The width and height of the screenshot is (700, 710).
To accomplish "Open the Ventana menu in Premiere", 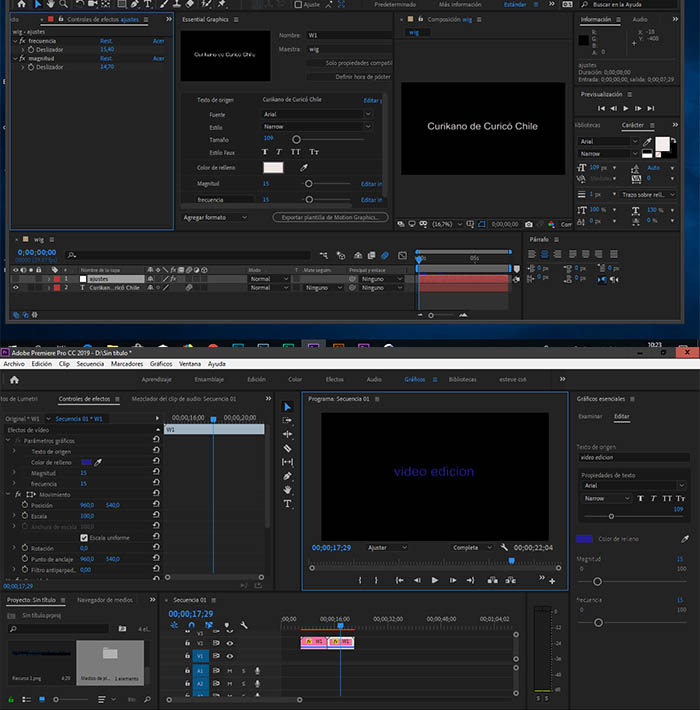I will tap(190, 364).
